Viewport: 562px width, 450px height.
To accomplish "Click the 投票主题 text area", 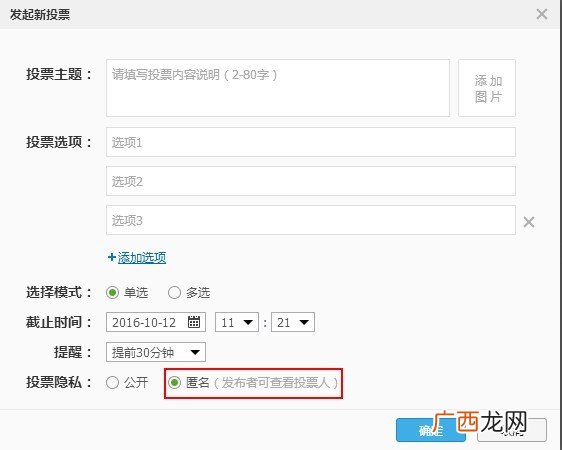I will click(278, 88).
